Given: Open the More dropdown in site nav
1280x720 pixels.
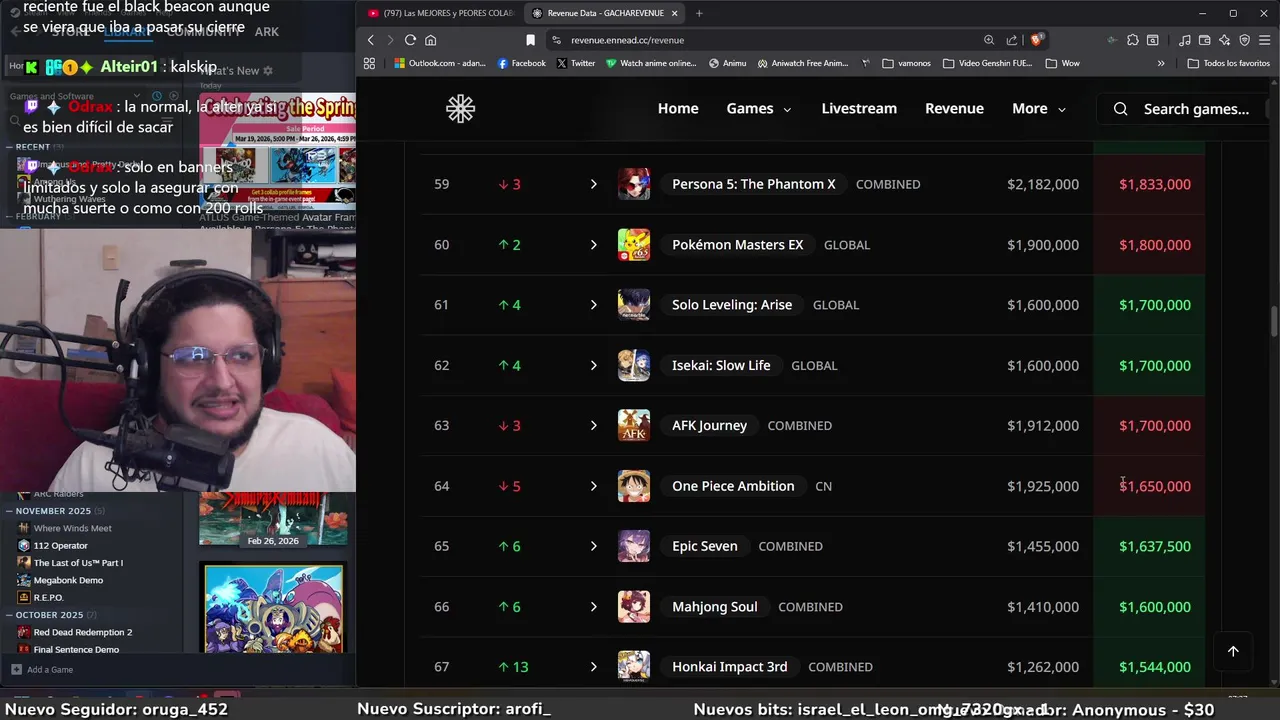Looking at the screenshot, I should click(1038, 109).
